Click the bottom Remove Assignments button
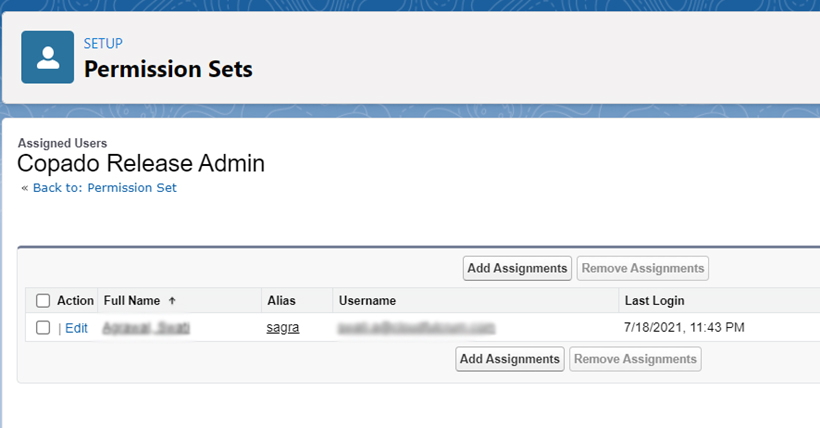This screenshot has width=820, height=428. click(x=635, y=359)
